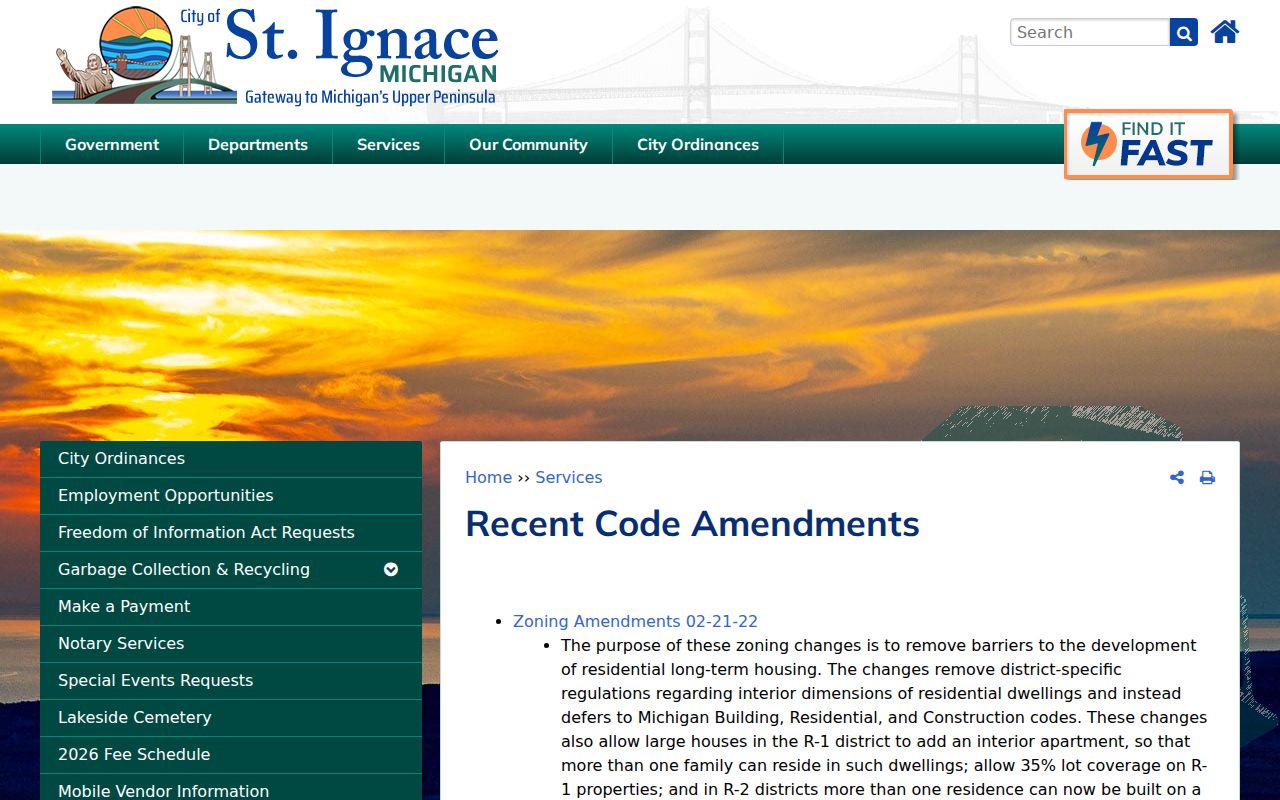Open Garbage Collection & Recycling page link

click(184, 570)
